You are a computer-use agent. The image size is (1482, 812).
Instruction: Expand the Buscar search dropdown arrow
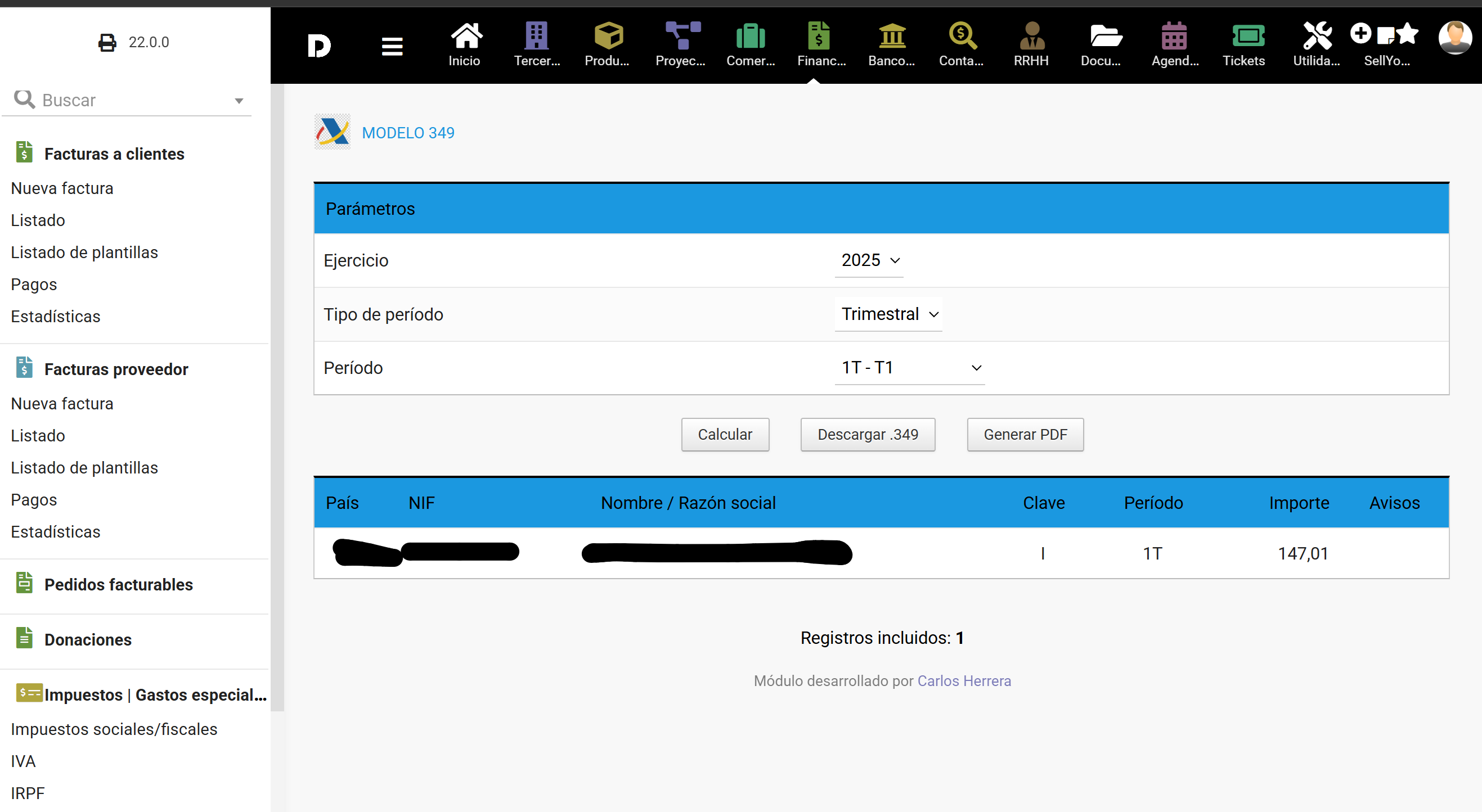pos(239,101)
